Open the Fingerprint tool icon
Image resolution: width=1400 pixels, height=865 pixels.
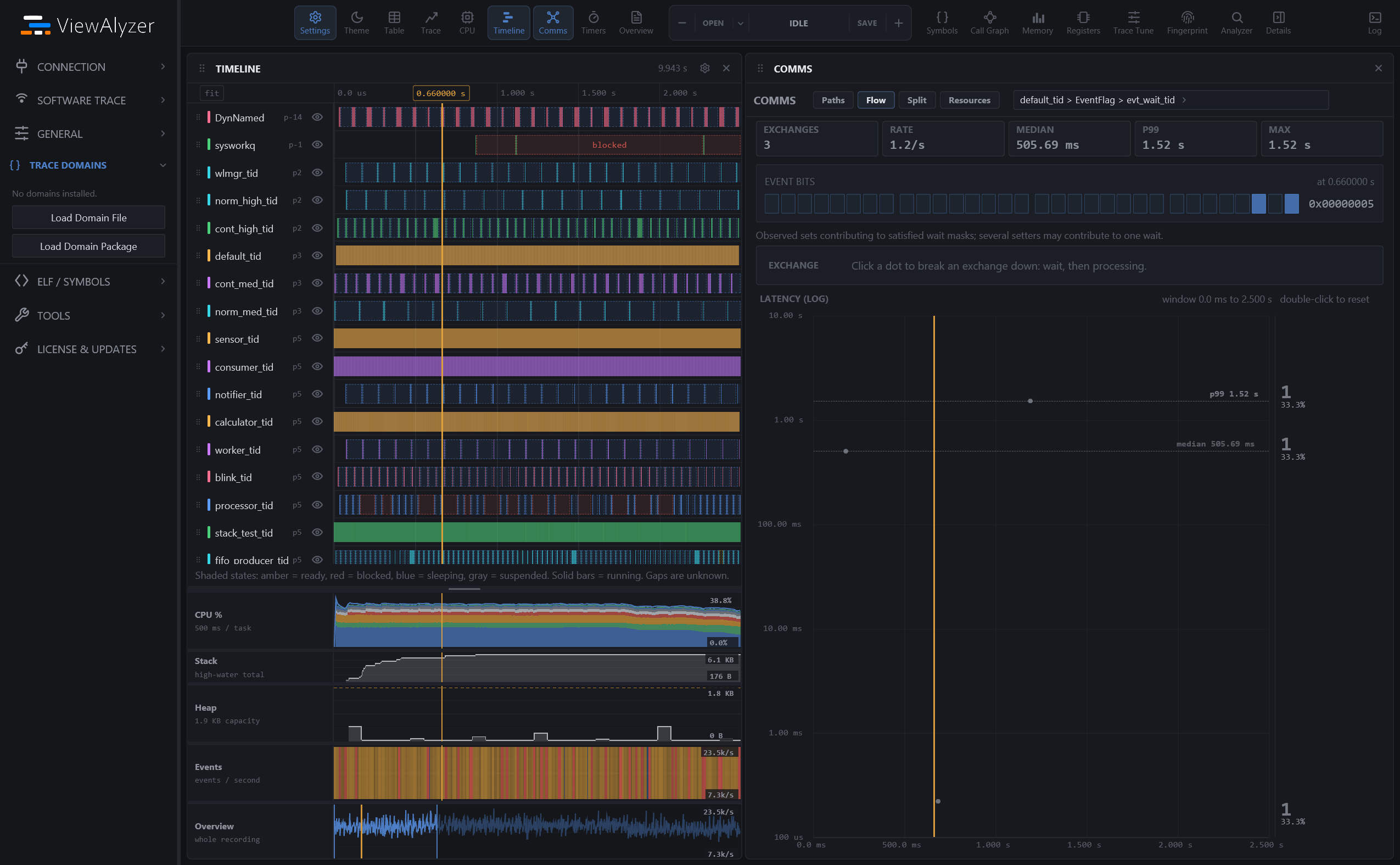coord(1187,23)
